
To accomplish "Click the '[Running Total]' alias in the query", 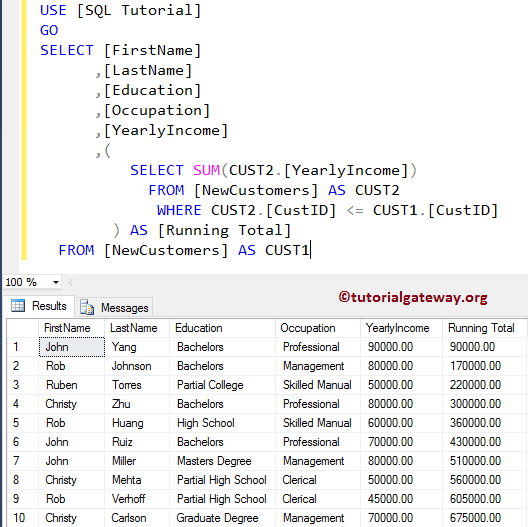I will click(224, 231).
